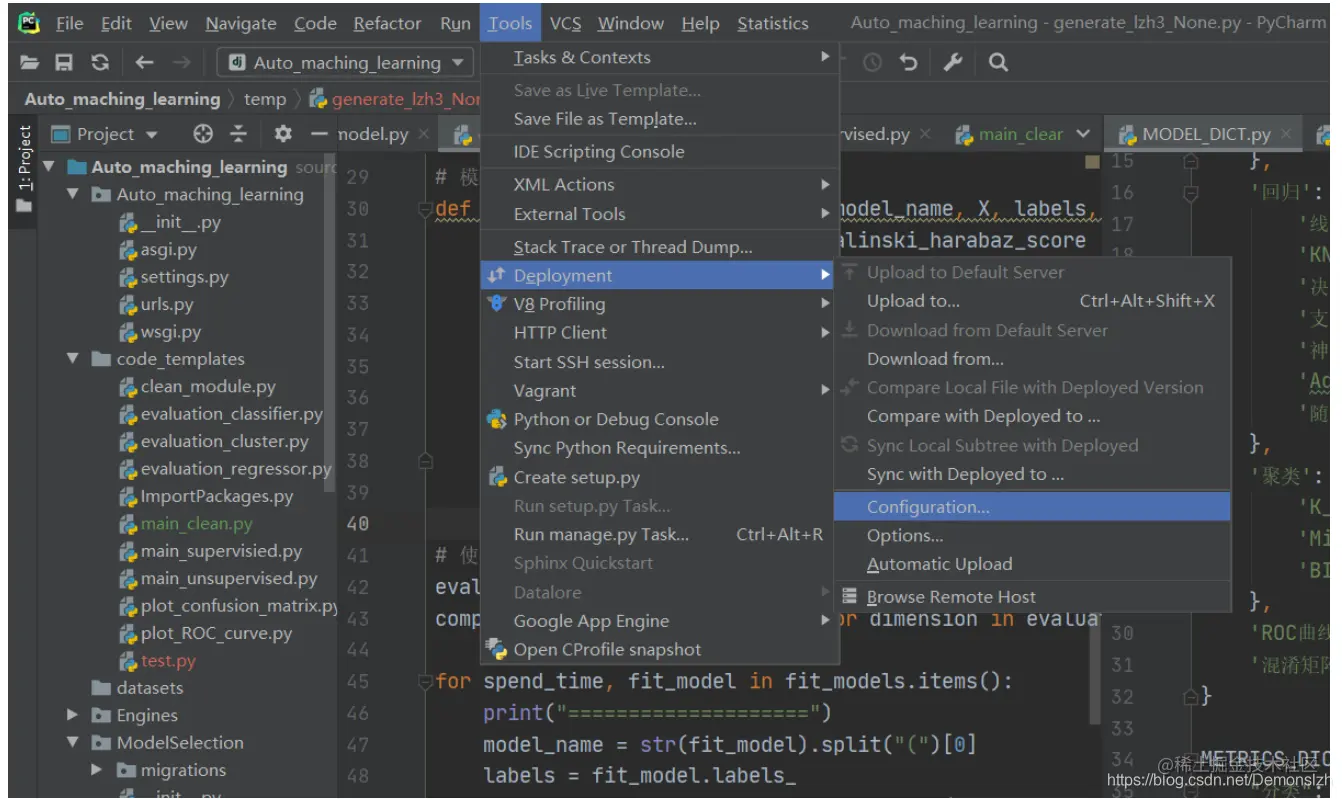Open the VCS menu

point(565,23)
